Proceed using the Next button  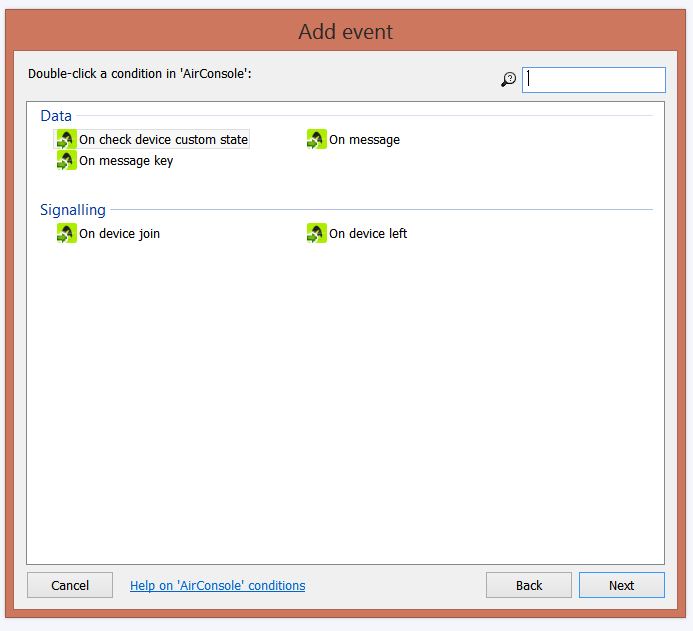click(x=621, y=586)
